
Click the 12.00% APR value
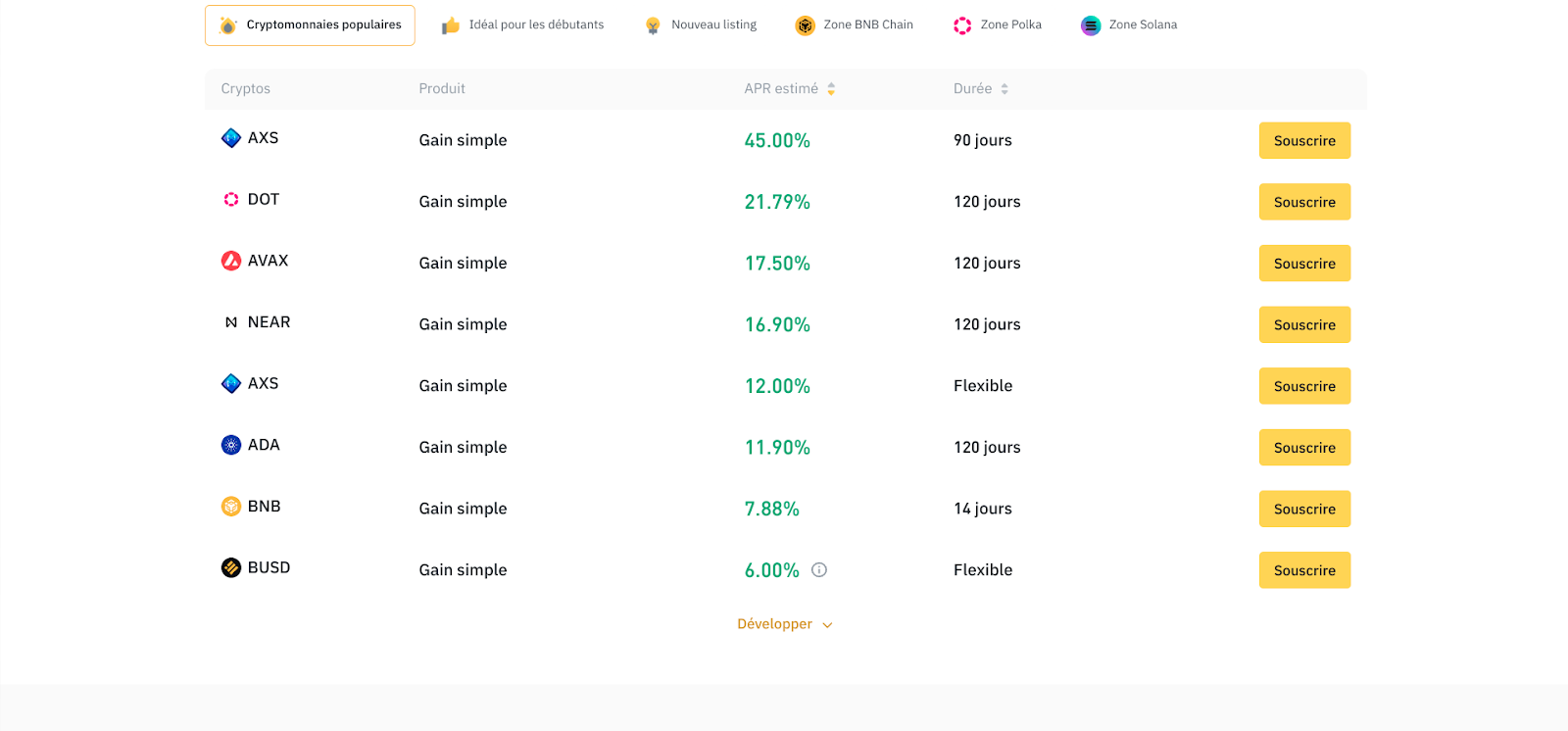777,386
